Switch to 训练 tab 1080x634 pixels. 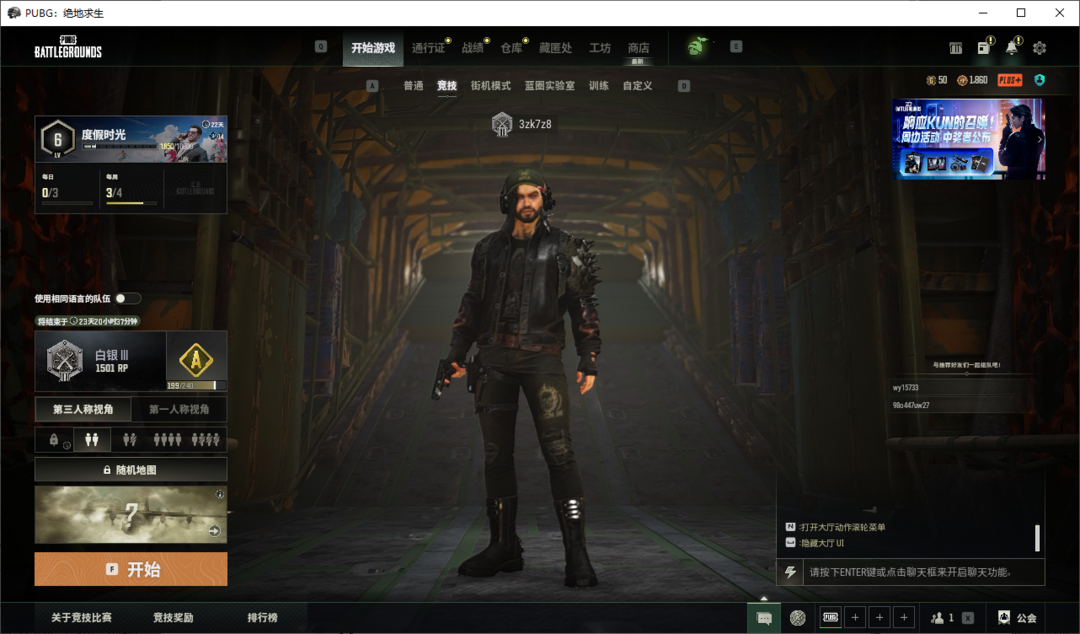(x=599, y=85)
